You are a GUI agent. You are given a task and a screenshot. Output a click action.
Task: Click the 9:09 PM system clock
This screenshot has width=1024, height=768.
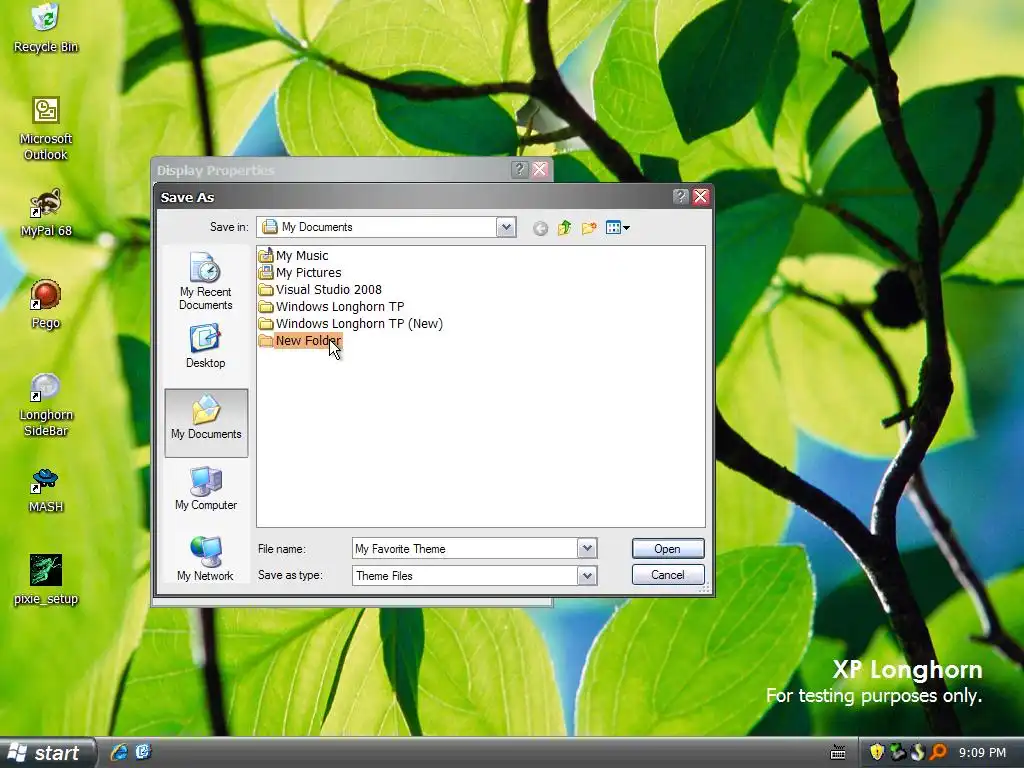[x=982, y=752]
